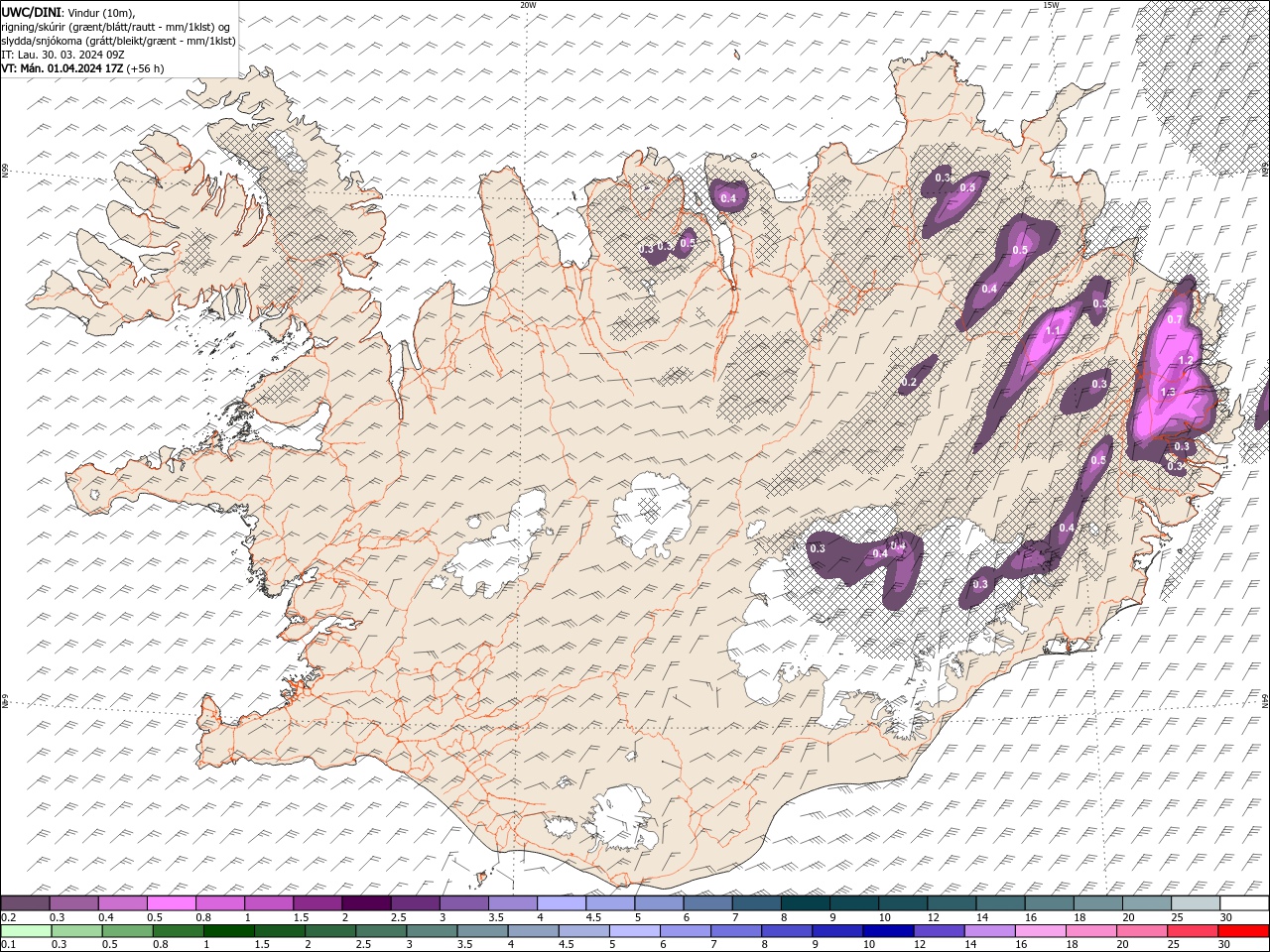This screenshot has width=1270, height=952.
Task: Click the '0.2' precipitation value on the map
Action: pos(909,382)
